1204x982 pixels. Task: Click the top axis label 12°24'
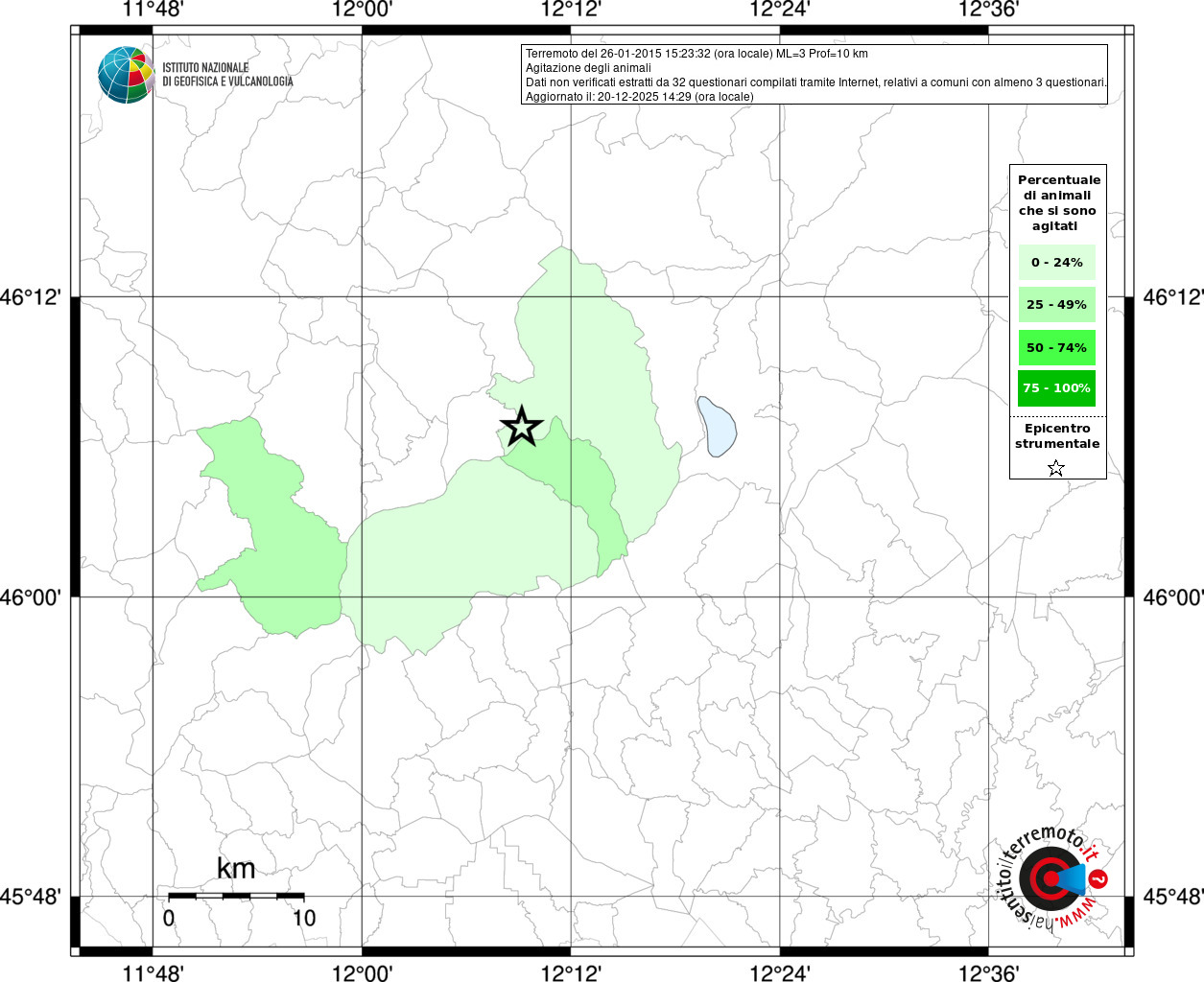[780, 10]
